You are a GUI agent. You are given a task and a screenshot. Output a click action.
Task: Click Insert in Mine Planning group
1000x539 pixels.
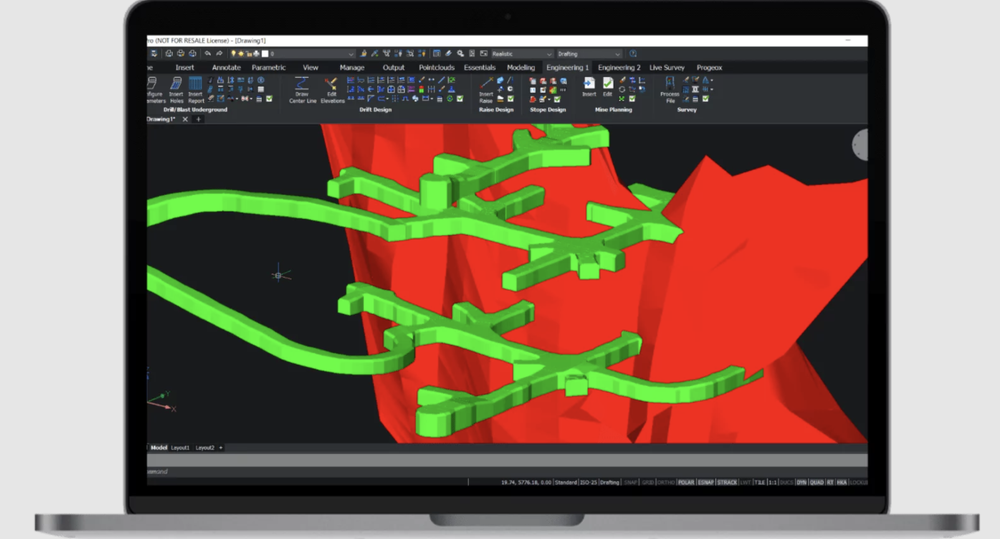tap(589, 87)
